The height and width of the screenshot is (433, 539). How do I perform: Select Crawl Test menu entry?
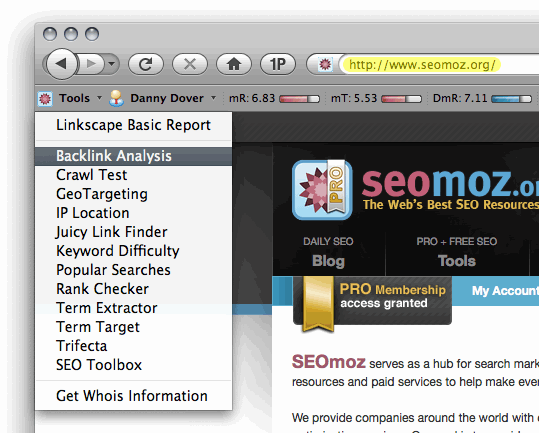pyautogui.click(x=133, y=175)
